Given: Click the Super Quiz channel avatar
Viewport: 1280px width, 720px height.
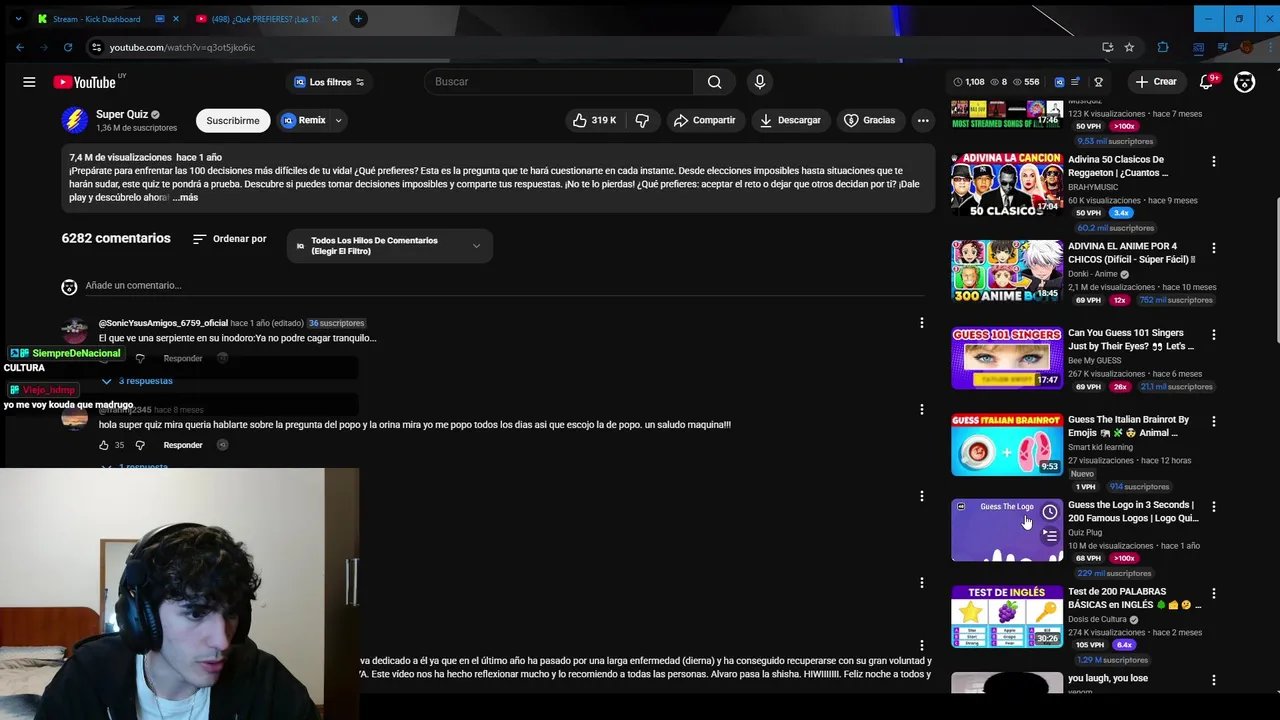Looking at the screenshot, I should pyautogui.click(x=75, y=120).
